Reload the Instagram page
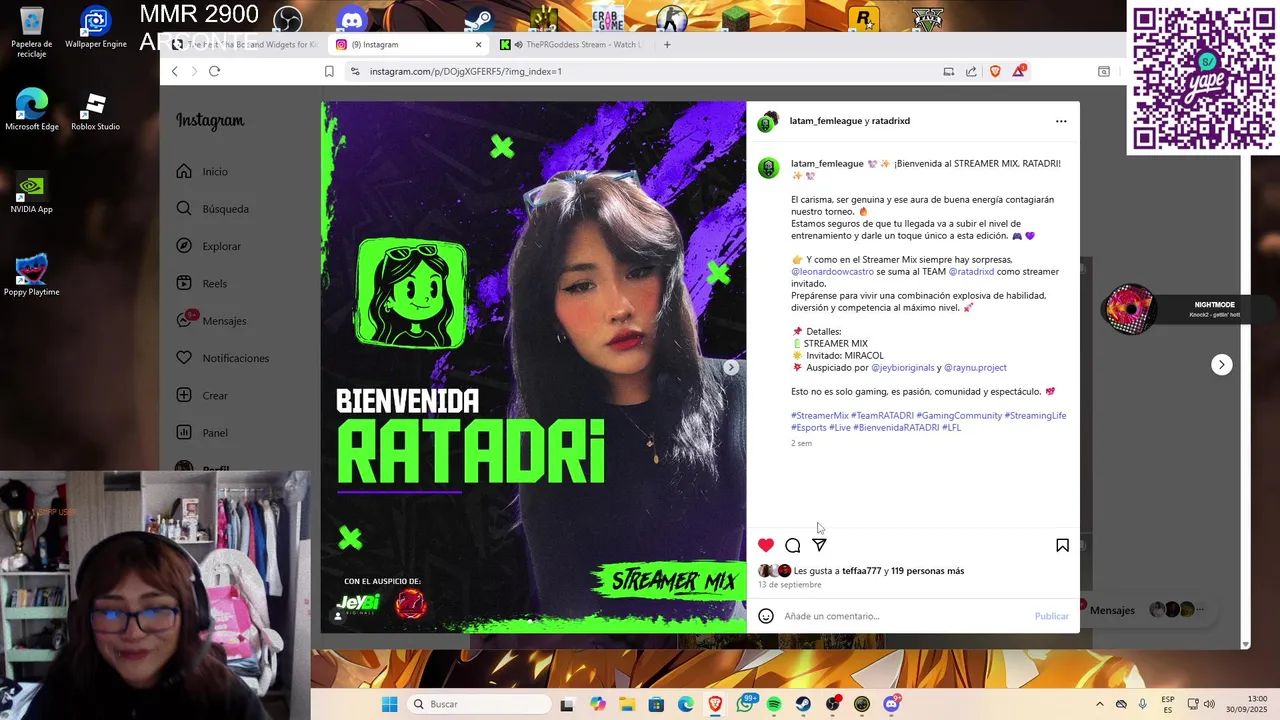The image size is (1280, 720). [x=214, y=71]
